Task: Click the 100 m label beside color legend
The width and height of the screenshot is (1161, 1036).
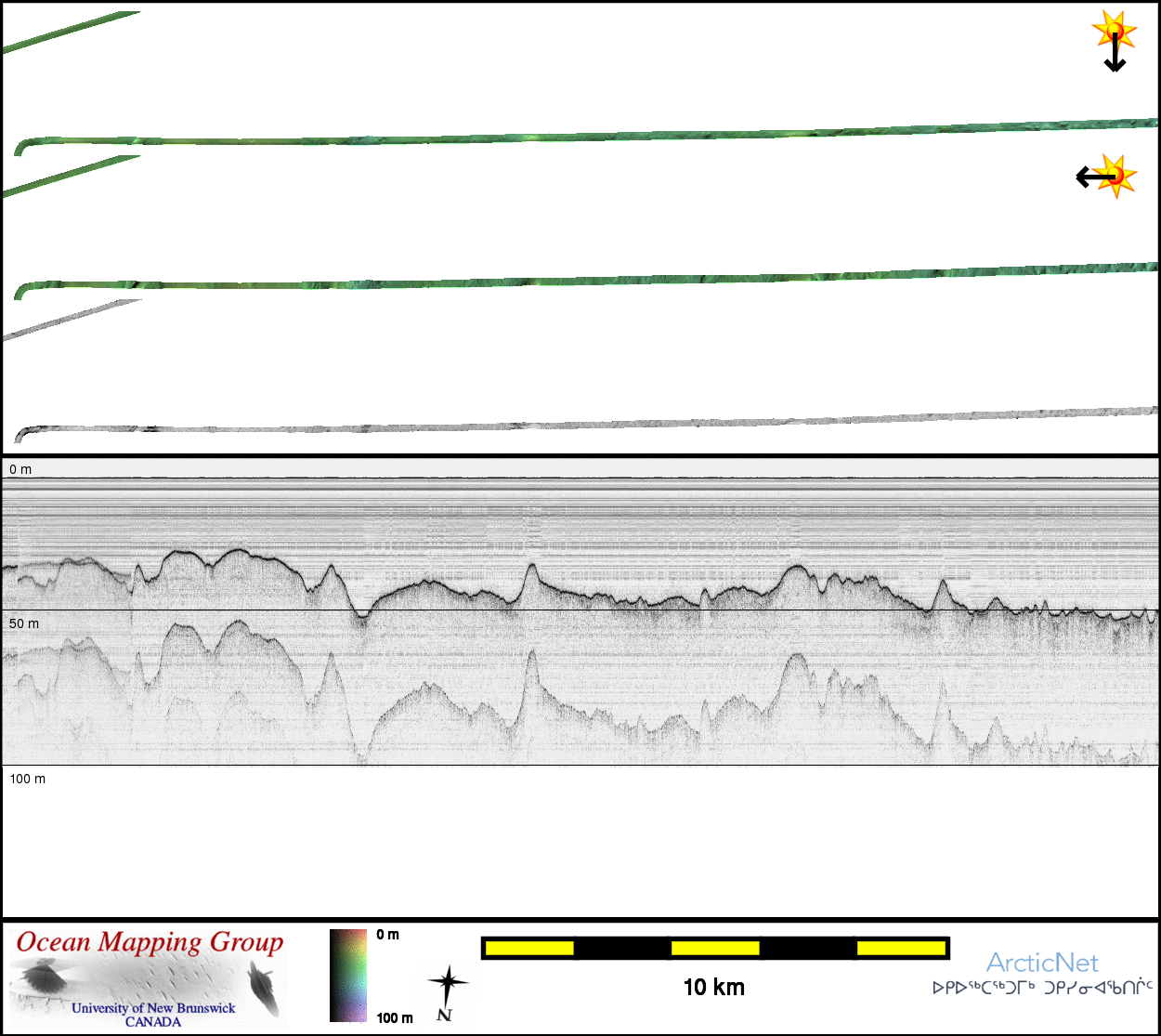Action: [395, 1017]
